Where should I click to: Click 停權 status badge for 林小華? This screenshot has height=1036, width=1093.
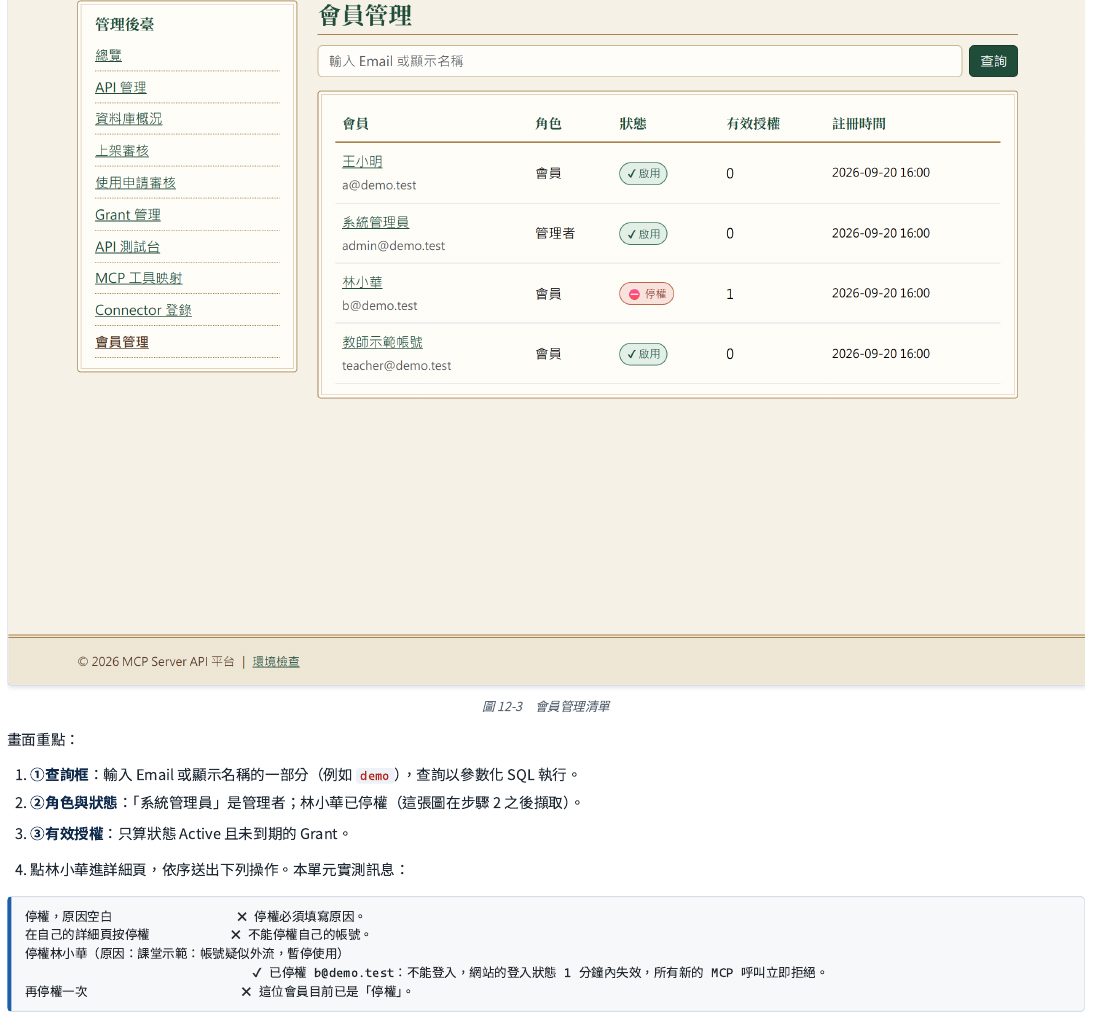[646, 294]
